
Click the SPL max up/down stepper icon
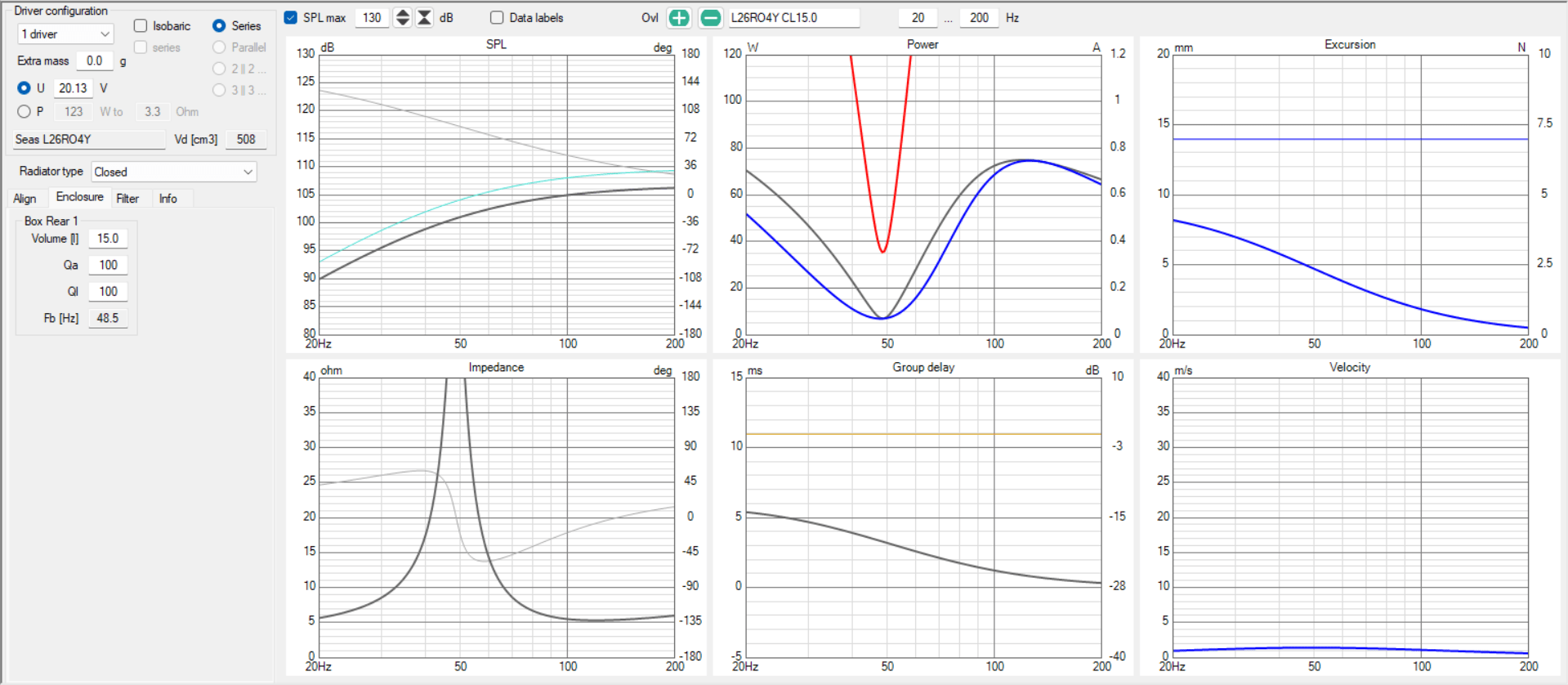coord(402,17)
